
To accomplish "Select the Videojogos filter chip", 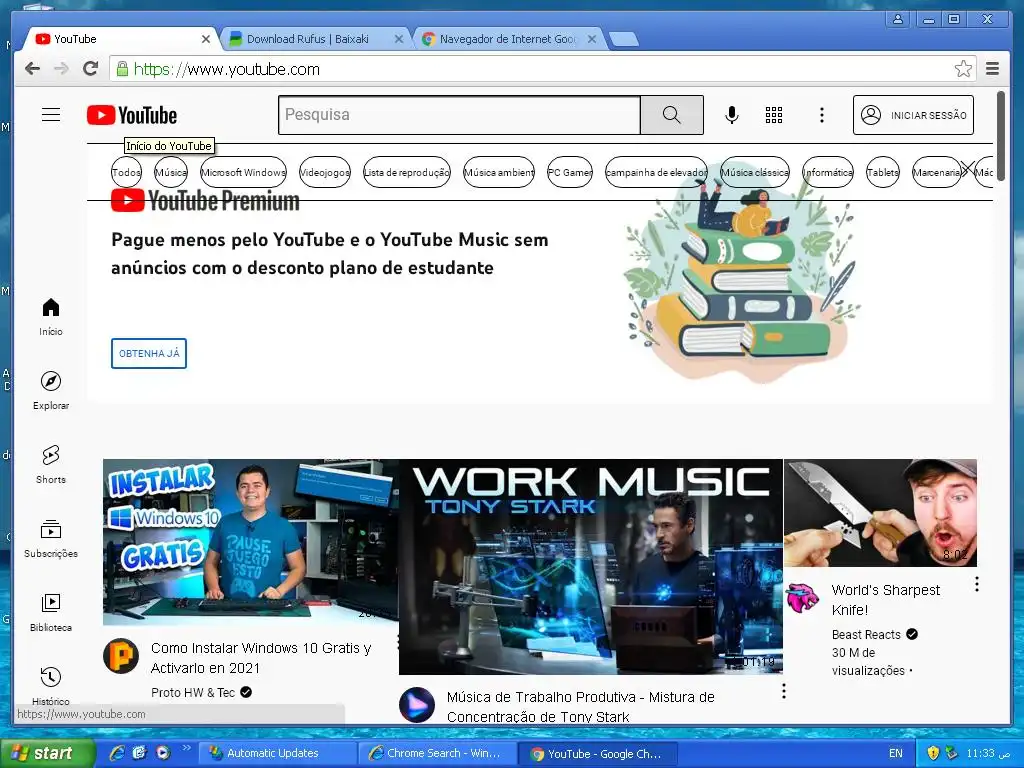I will 325,172.
